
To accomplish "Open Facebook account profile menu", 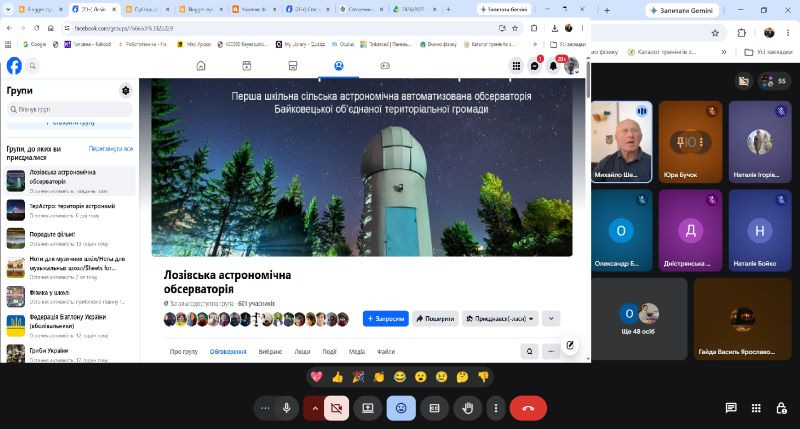I will [x=572, y=66].
